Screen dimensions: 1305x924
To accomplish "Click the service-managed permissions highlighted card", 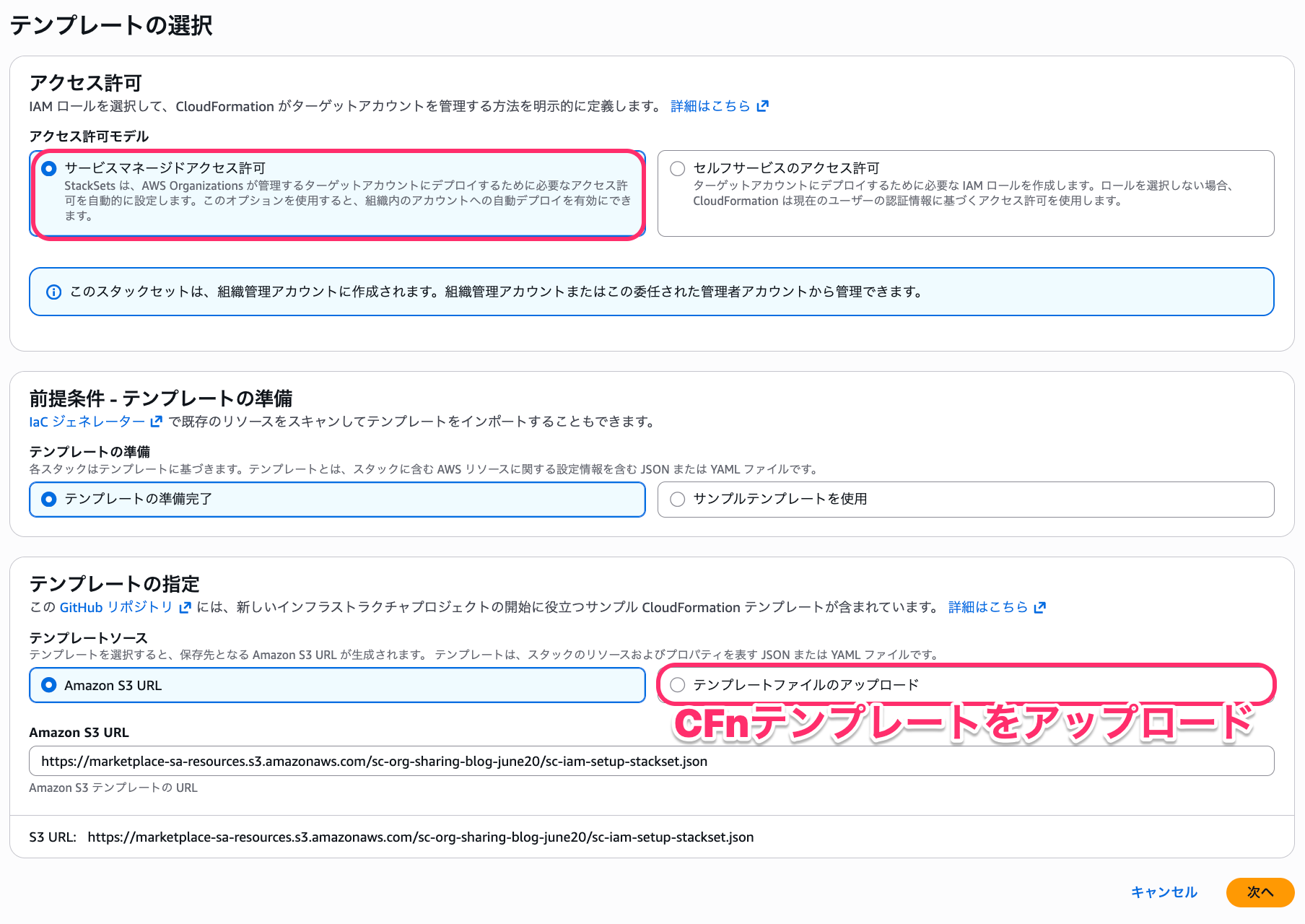I will tap(336, 193).
